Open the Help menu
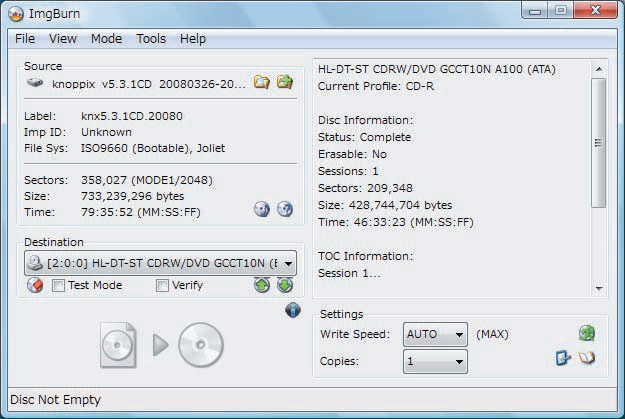Screen dimensions: 625x419 [x=193, y=39]
